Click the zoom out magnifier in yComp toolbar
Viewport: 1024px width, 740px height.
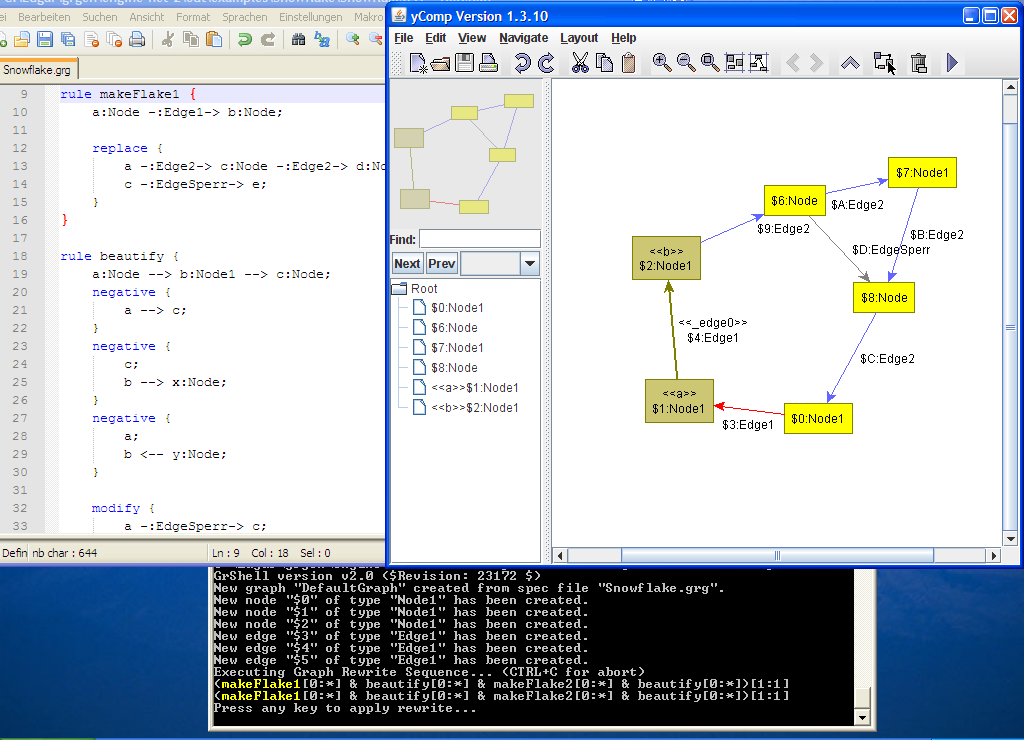click(x=686, y=63)
